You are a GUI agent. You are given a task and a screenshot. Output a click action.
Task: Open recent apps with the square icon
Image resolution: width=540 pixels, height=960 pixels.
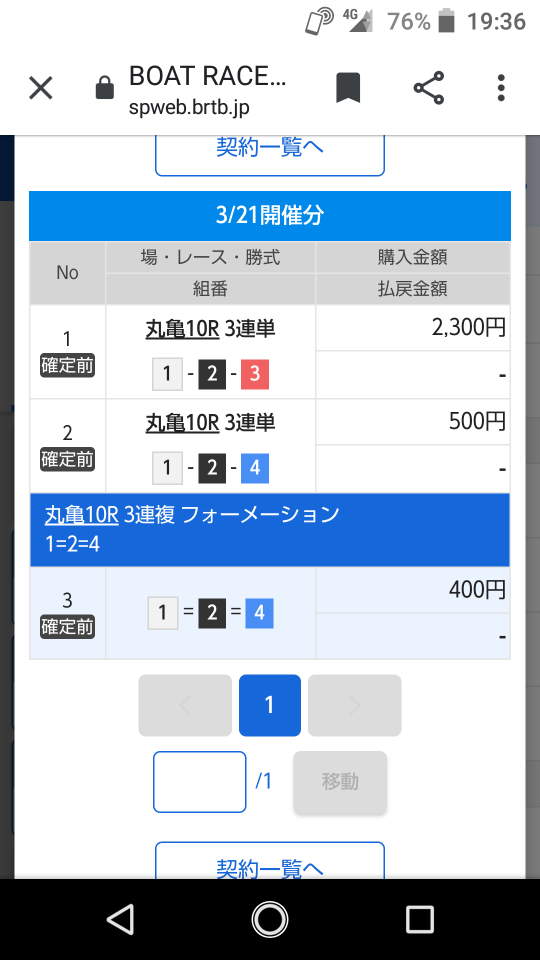coord(420,919)
